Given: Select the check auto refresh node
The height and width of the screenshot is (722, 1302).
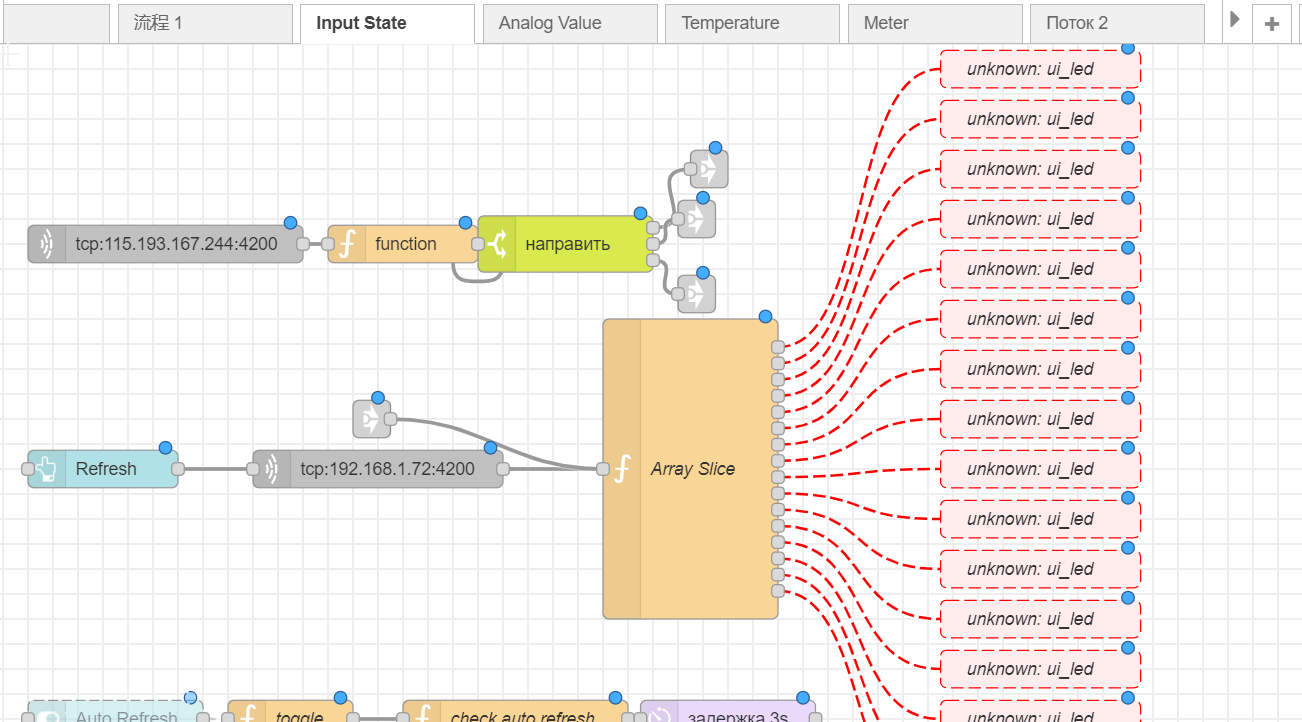Looking at the screenshot, I should click(520, 714).
